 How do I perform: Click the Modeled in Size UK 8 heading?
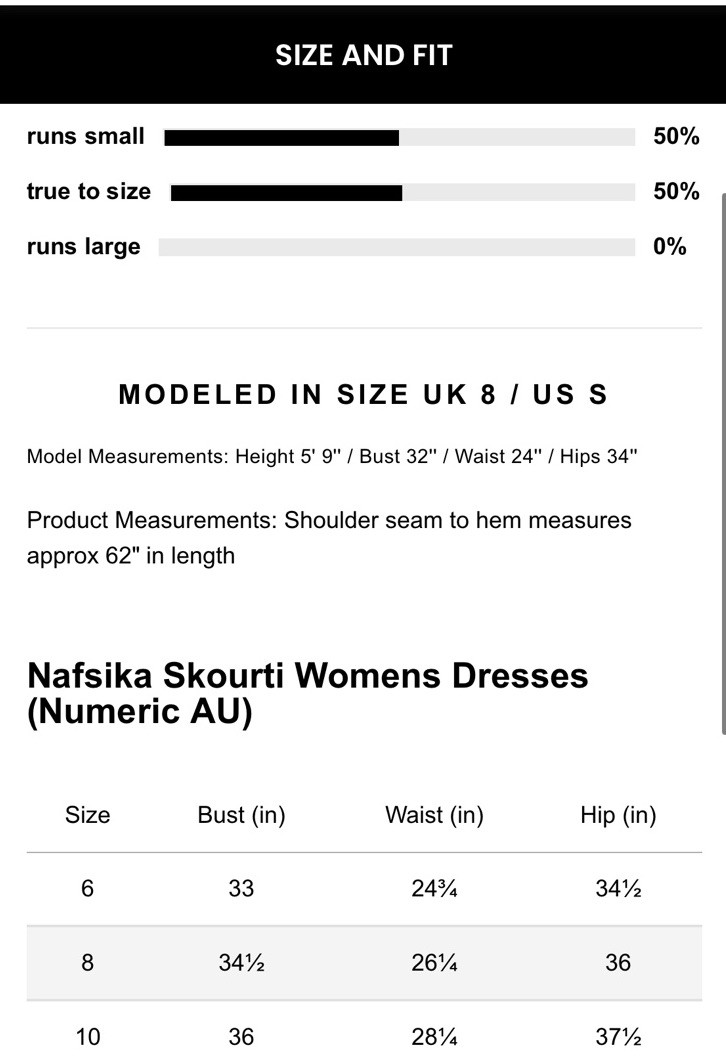click(x=363, y=395)
